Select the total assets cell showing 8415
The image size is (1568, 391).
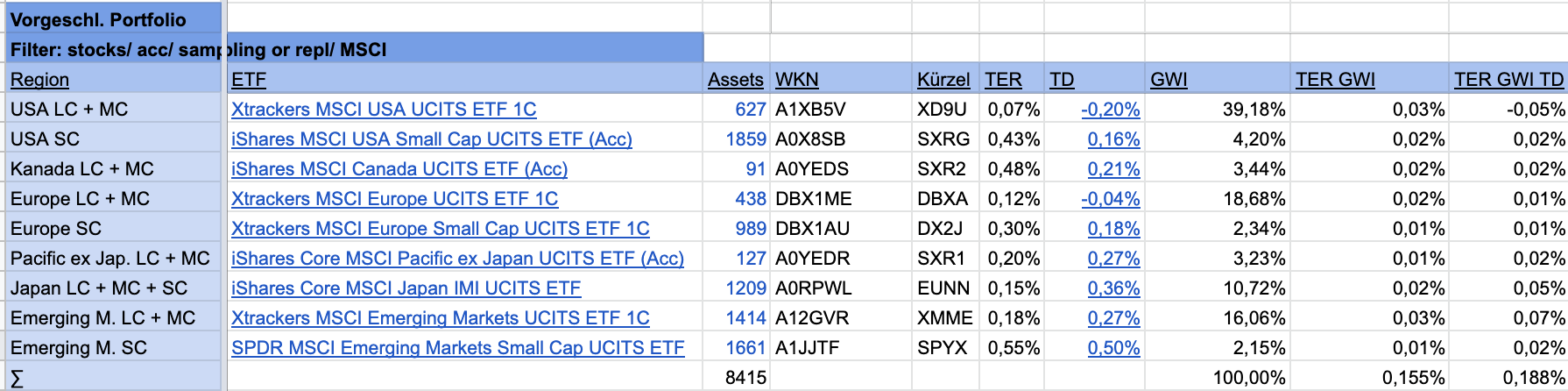[x=745, y=378]
